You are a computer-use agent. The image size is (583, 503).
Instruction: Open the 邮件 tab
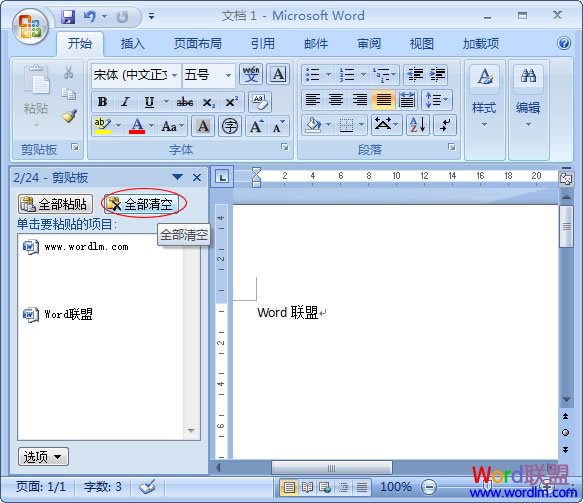(x=316, y=44)
